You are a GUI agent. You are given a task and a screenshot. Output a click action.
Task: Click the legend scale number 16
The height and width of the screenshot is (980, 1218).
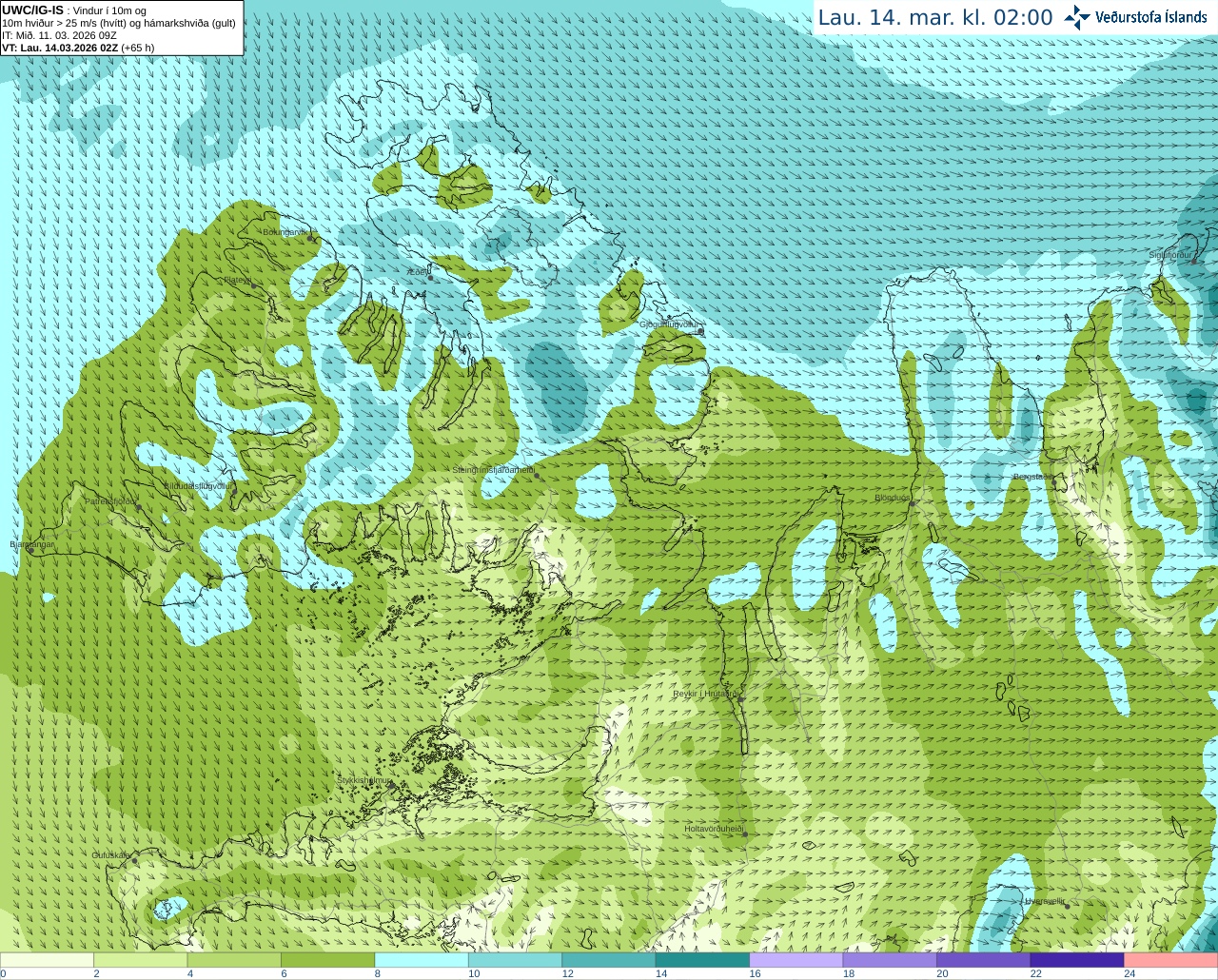pyautogui.click(x=755, y=973)
